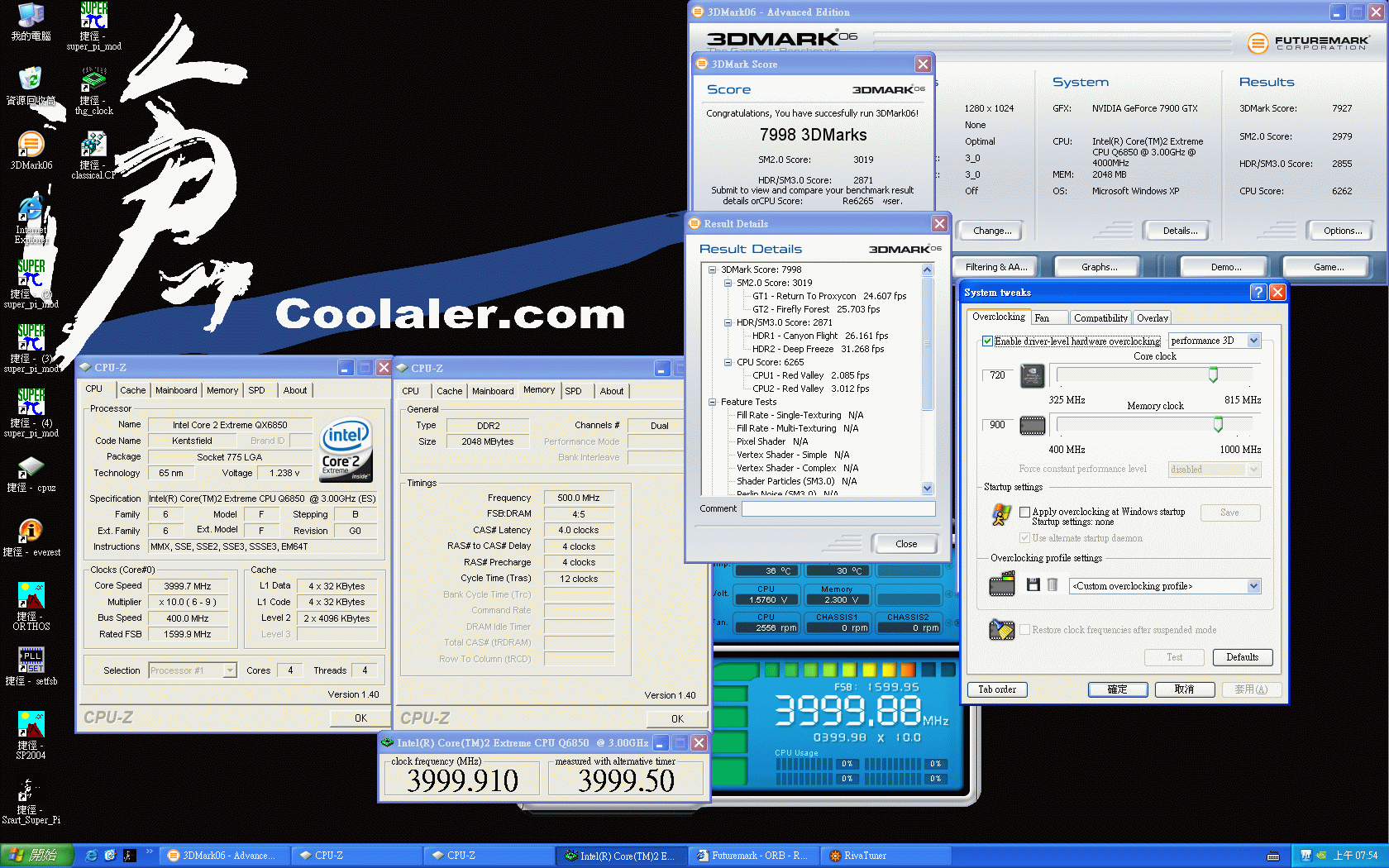Click the Result Details tree scrollbar down arrow

click(927, 489)
